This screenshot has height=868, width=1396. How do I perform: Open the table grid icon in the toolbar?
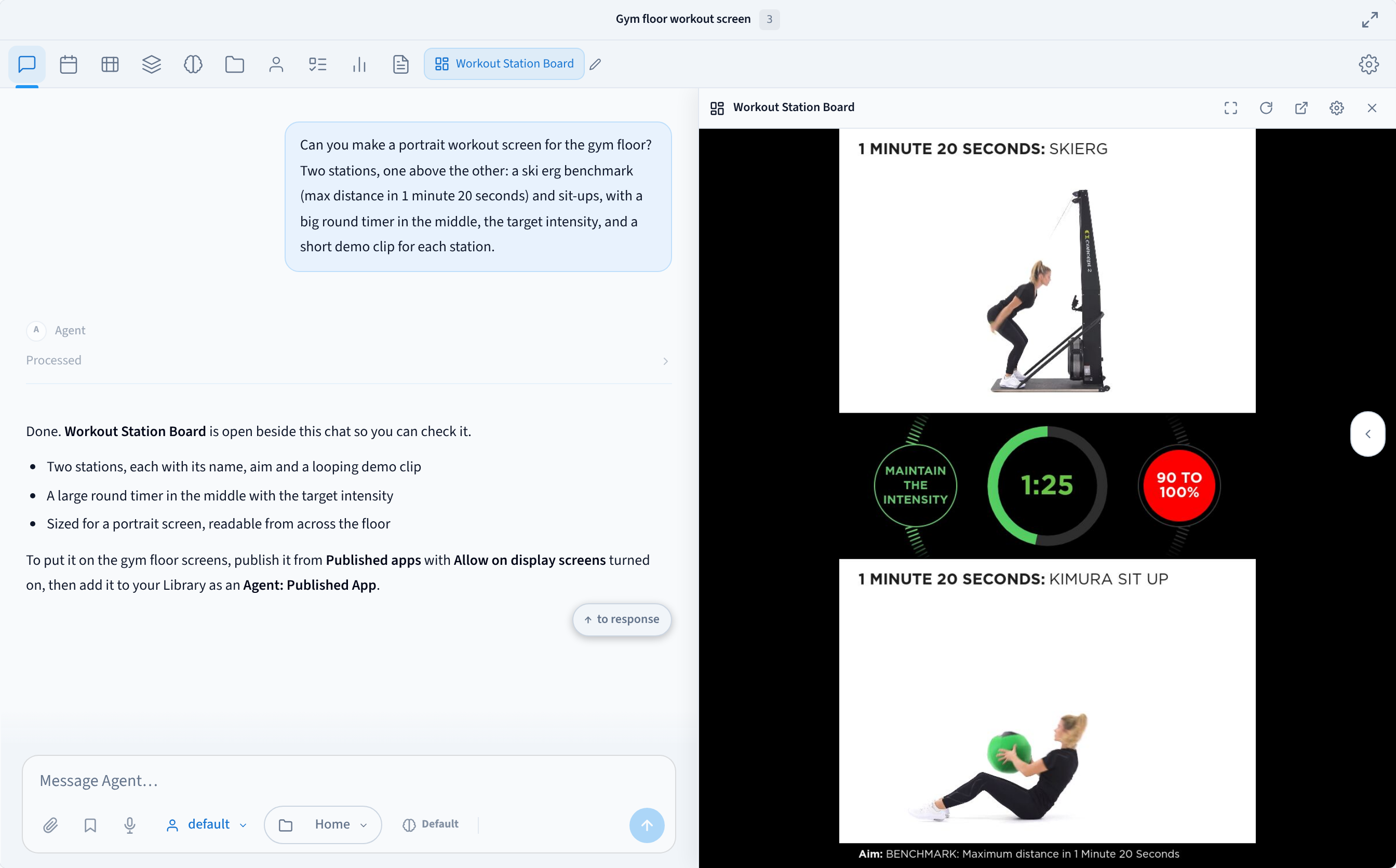(110, 64)
